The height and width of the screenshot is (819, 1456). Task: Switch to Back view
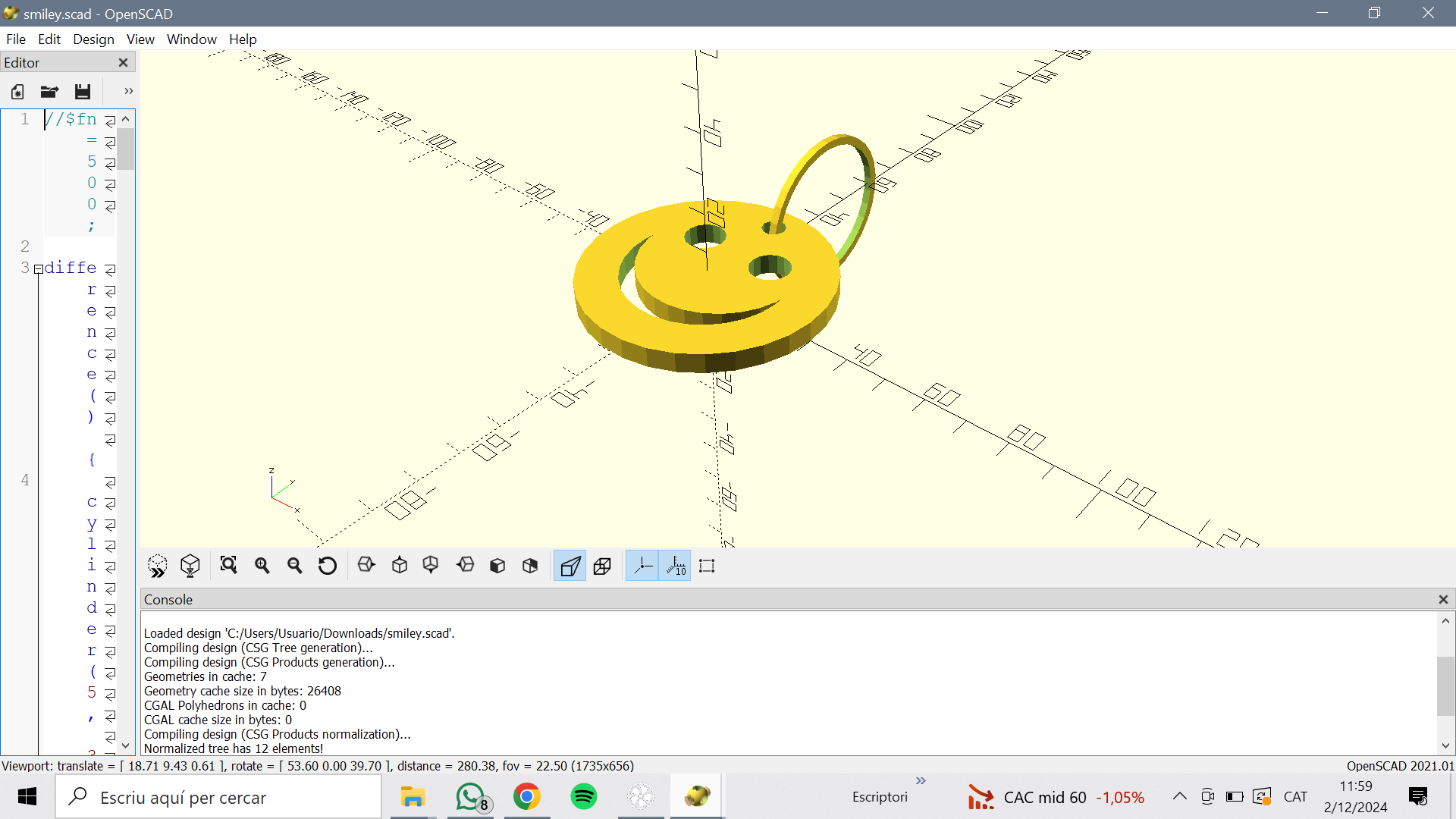click(530, 566)
